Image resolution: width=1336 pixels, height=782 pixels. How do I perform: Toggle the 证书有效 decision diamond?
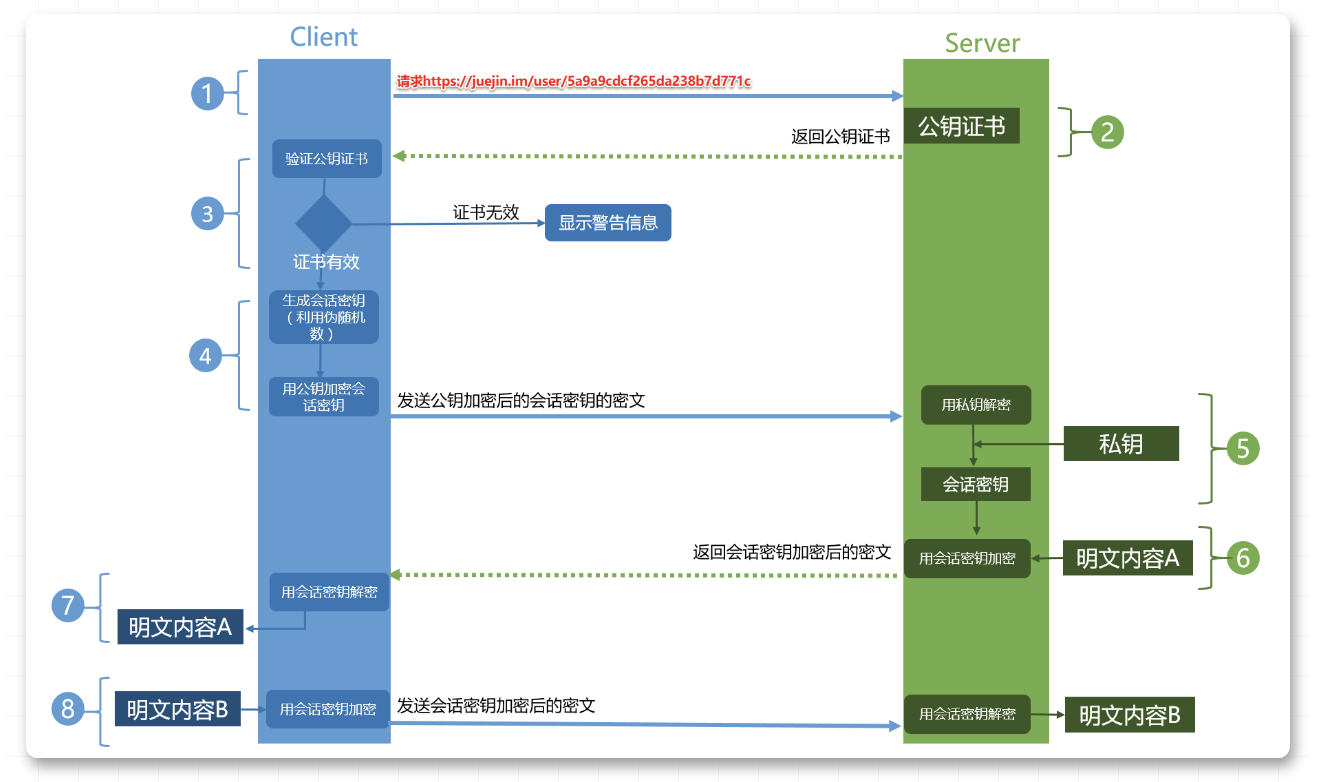(x=325, y=224)
